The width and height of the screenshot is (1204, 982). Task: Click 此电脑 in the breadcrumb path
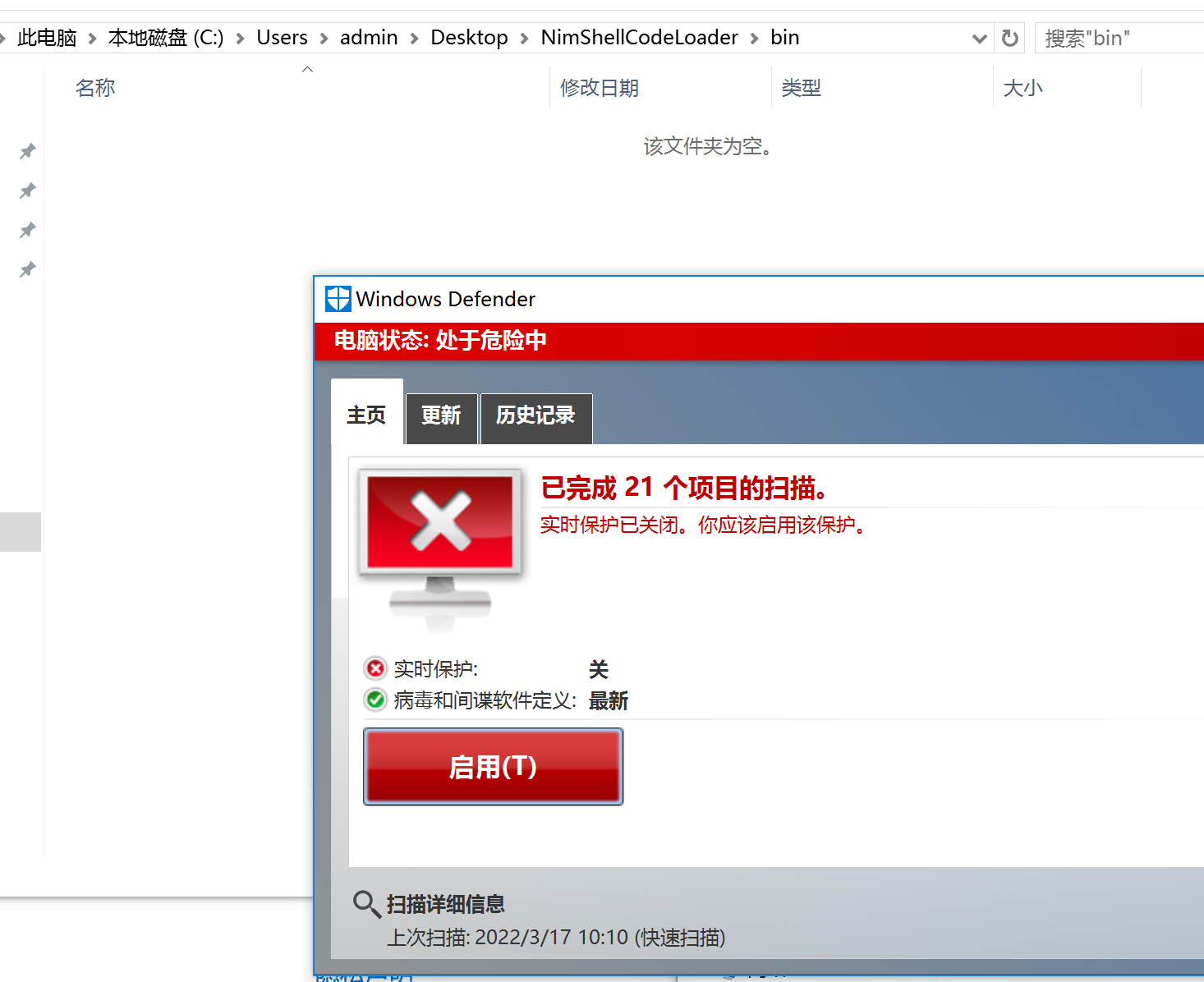(x=47, y=38)
